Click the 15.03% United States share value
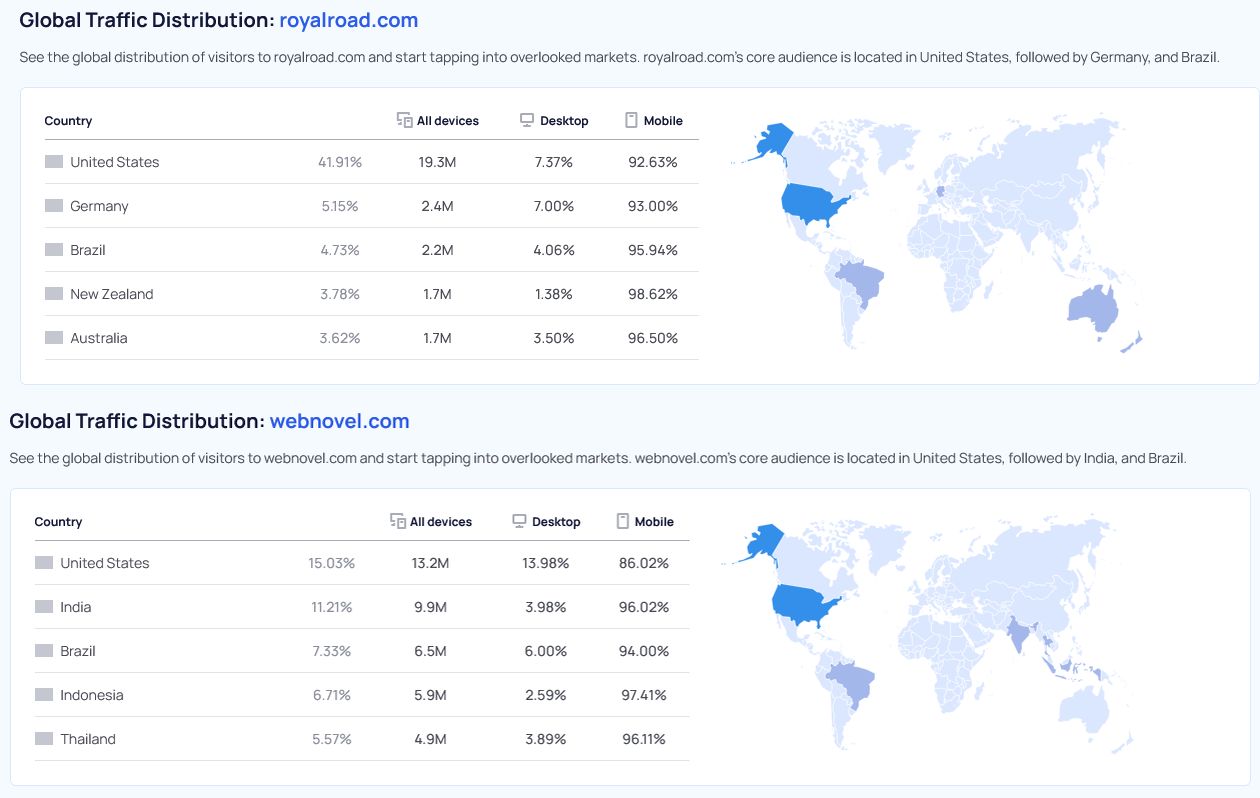 pos(332,563)
